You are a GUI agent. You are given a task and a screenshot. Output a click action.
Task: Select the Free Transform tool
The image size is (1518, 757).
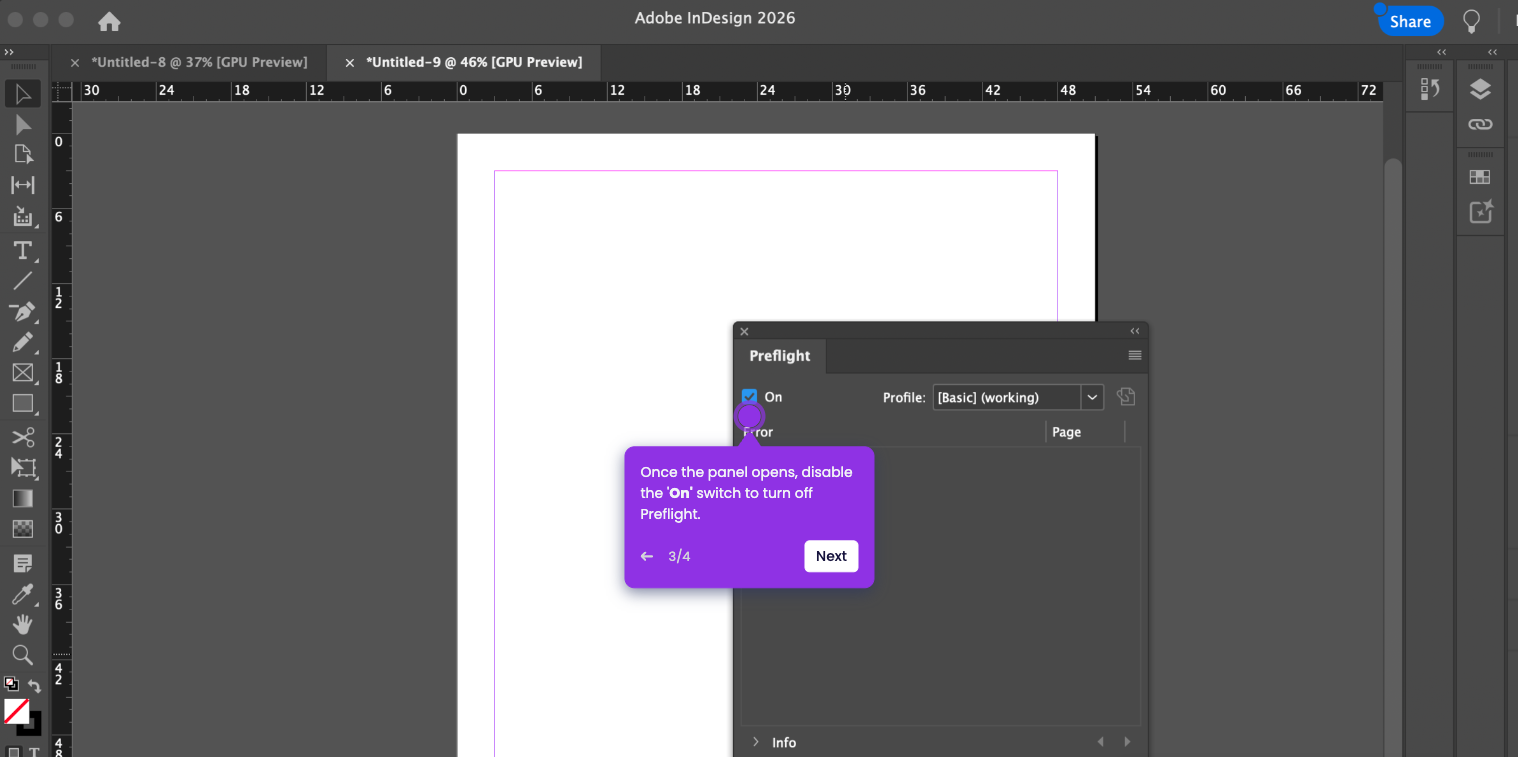[22, 467]
